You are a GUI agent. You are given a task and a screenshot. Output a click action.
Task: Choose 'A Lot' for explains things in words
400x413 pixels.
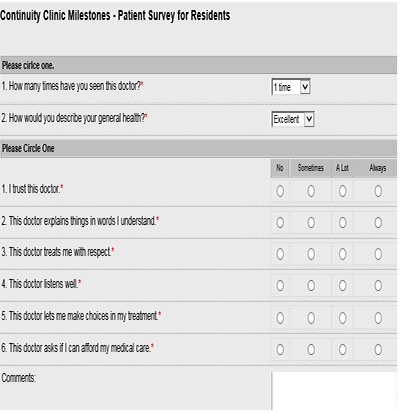coord(342,222)
